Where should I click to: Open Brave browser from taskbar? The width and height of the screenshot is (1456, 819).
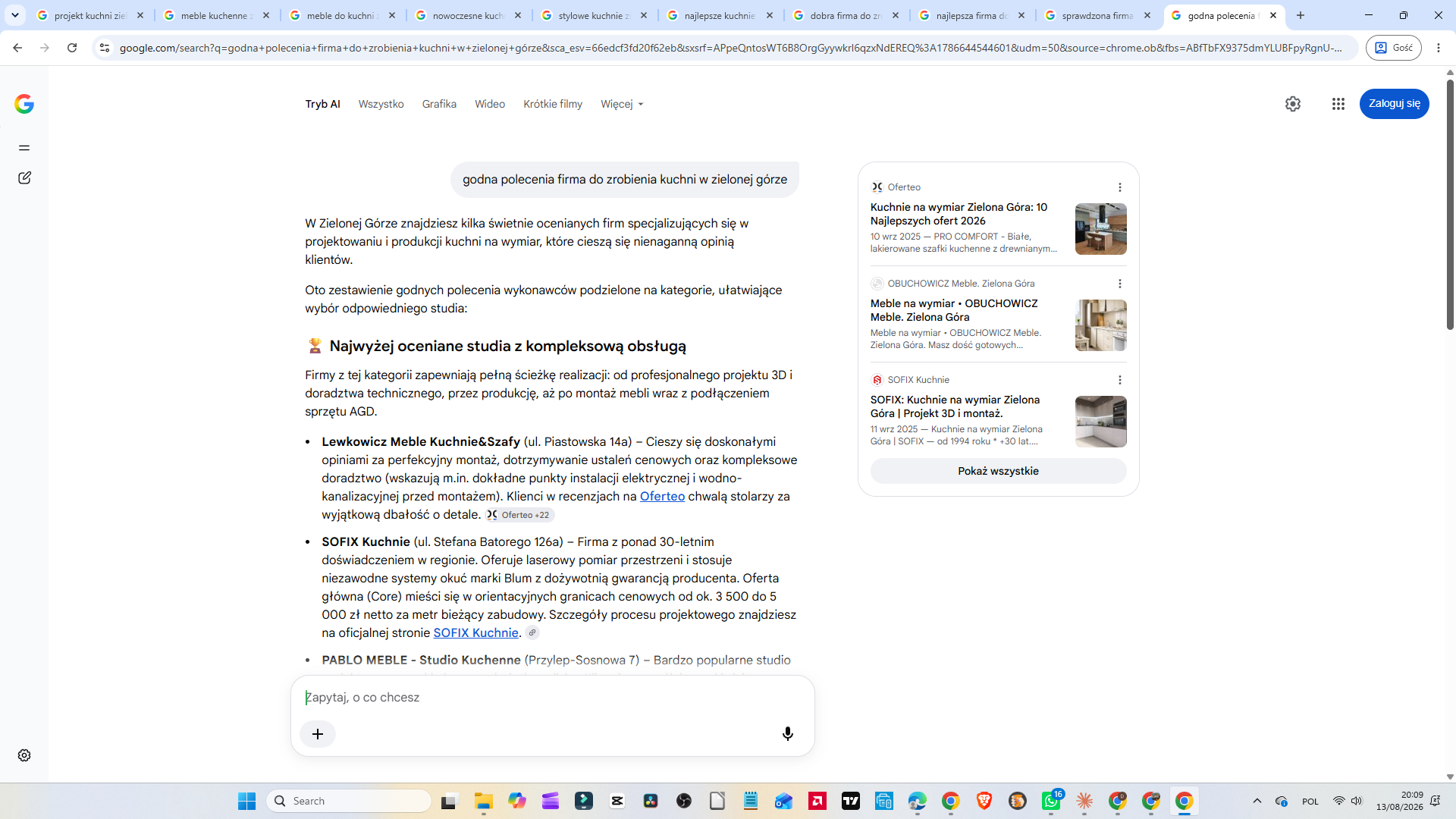[x=984, y=801]
